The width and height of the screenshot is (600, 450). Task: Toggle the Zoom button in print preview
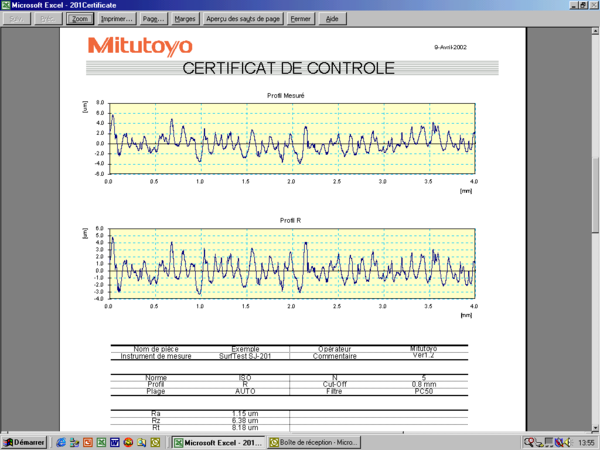80,18
